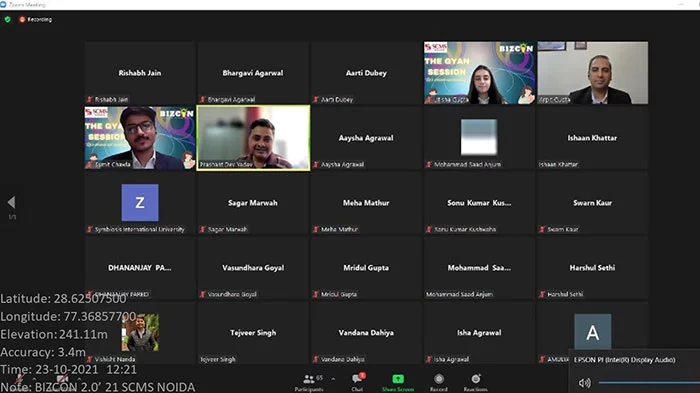Viewport: 700px width, 393px height.
Task: Click the red Recording indicator
Action: click(35, 19)
